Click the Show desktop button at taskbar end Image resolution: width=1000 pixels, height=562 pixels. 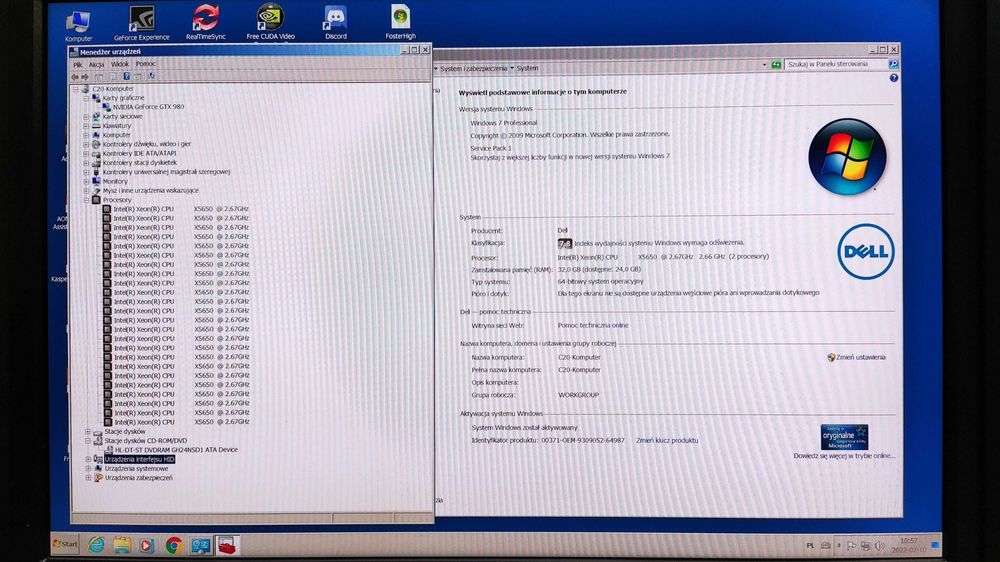tap(936, 545)
